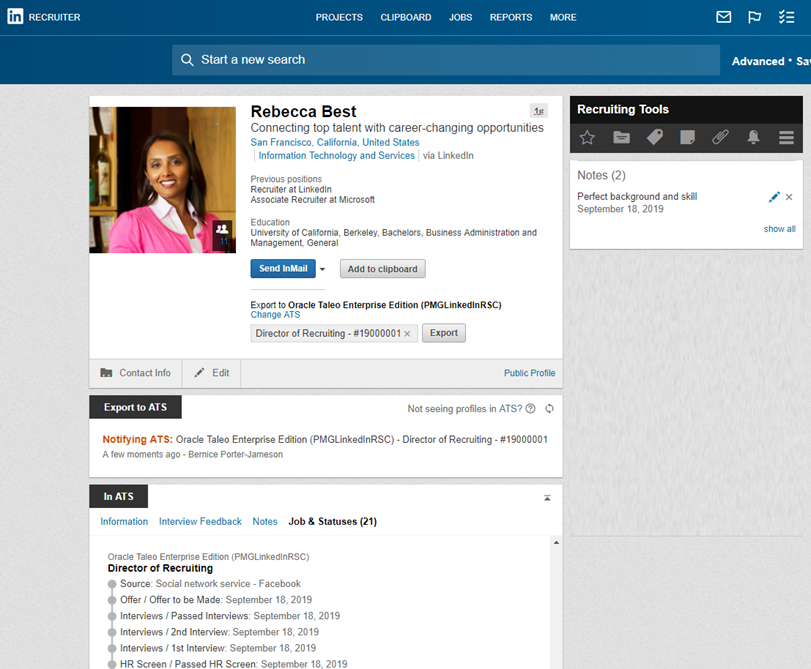811x669 pixels.
Task: Switch to the Notes tab in ATS
Action: click(x=265, y=522)
